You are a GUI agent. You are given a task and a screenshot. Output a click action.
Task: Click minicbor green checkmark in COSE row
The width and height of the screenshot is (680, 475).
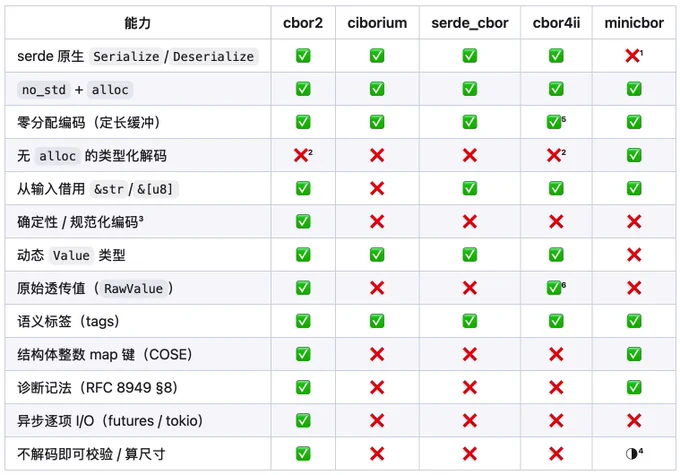(x=634, y=354)
